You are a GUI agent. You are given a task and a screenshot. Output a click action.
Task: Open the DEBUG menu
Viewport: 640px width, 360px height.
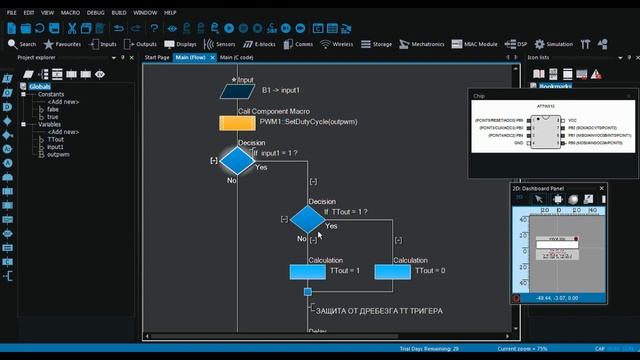96,13
